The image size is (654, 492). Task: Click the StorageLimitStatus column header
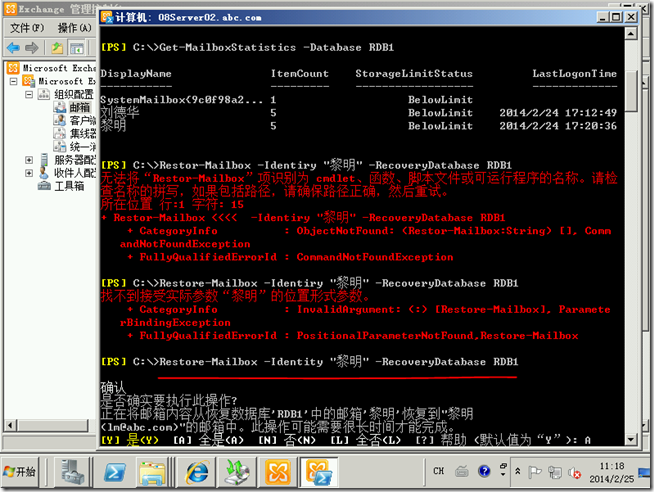pos(414,73)
